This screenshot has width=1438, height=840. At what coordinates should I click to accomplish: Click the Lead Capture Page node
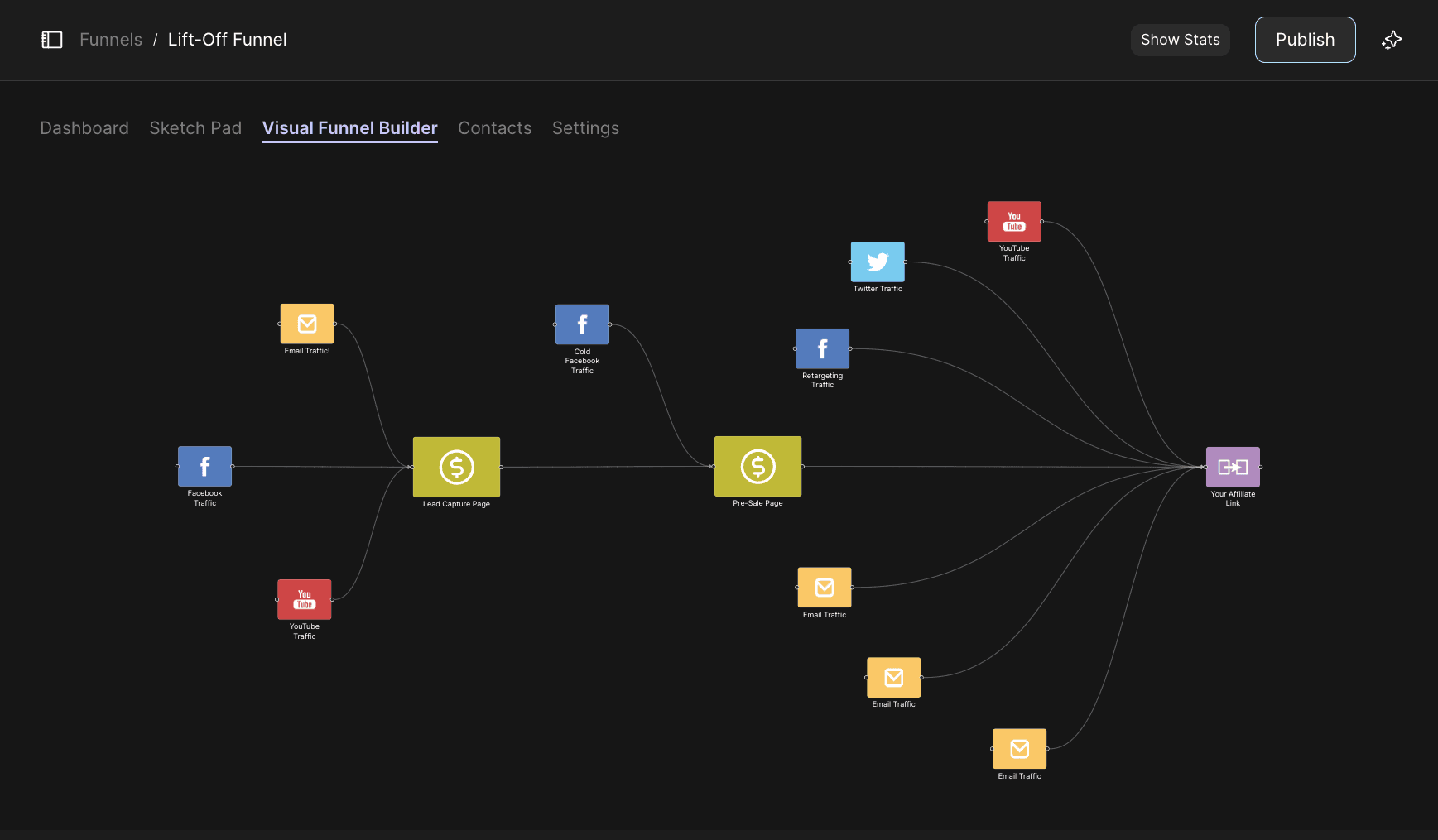(x=456, y=468)
